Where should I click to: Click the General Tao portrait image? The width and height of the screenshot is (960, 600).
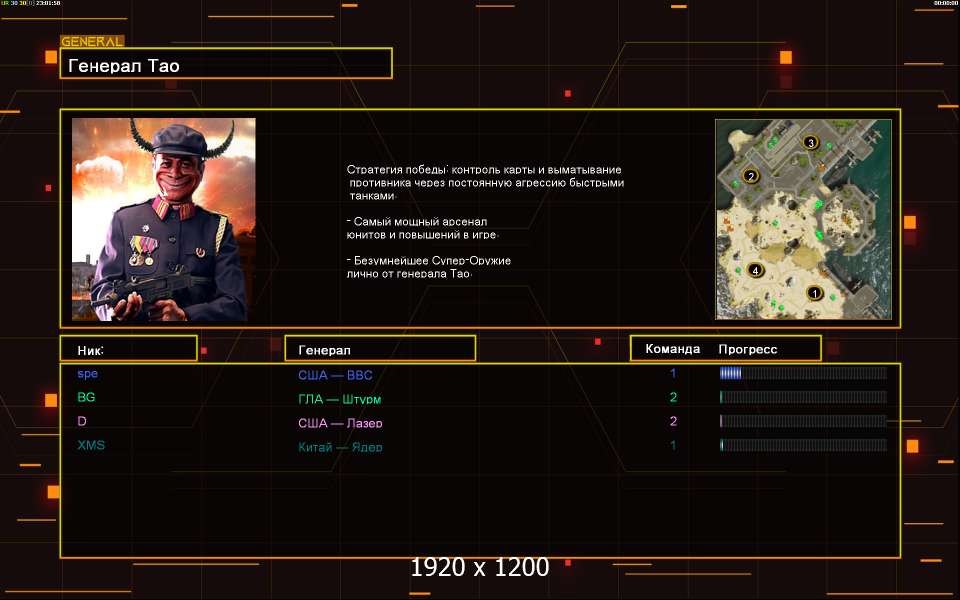pyautogui.click(x=163, y=219)
